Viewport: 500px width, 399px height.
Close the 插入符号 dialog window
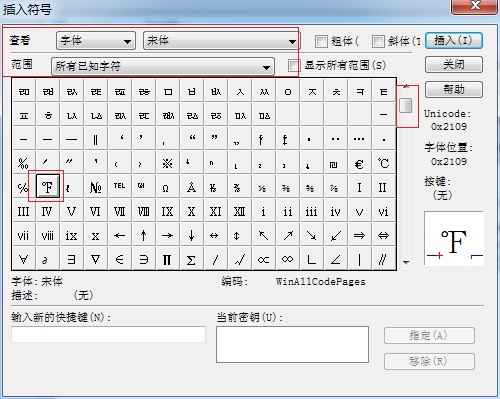(474, 6)
